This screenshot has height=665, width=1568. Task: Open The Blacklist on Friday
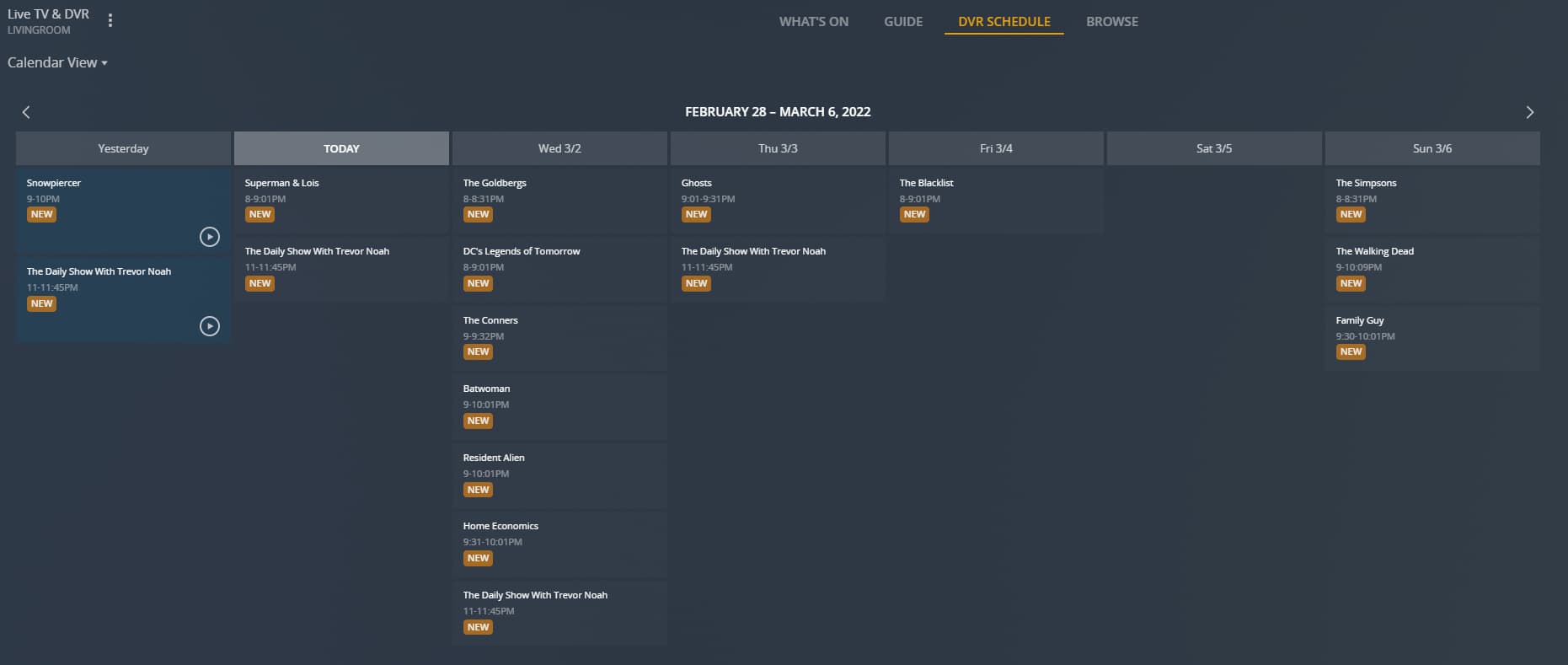click(x=995, y=200)
